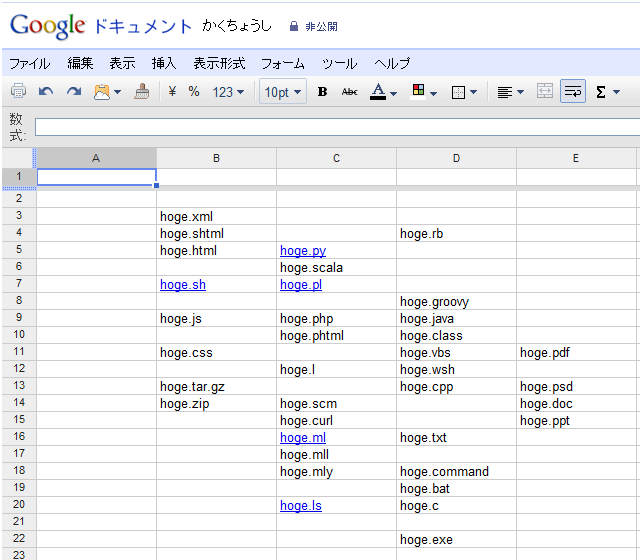This screenshot has width=640, height=560.
Task: Click the text alignment icon
Action: pyautogui.click(x=504, y=92)
